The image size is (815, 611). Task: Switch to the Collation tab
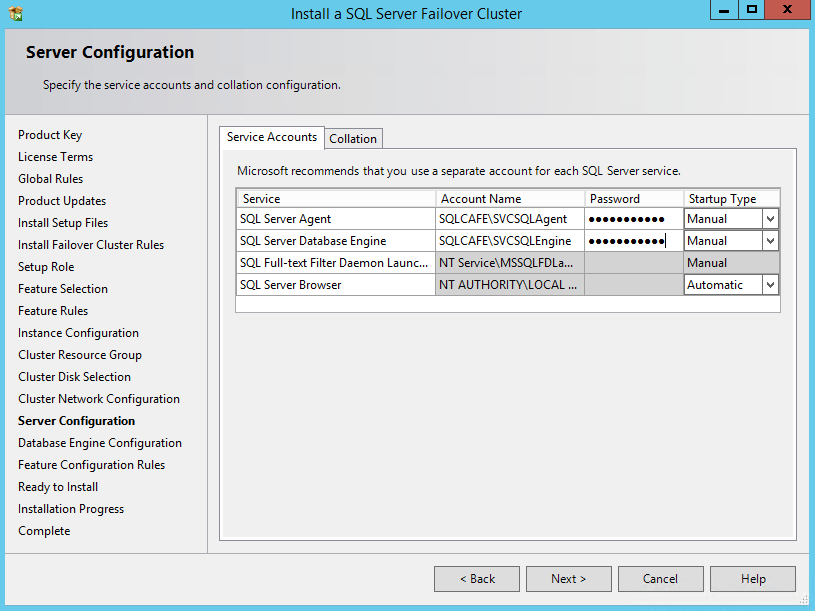pyautogui.click(x=353, y=139)
